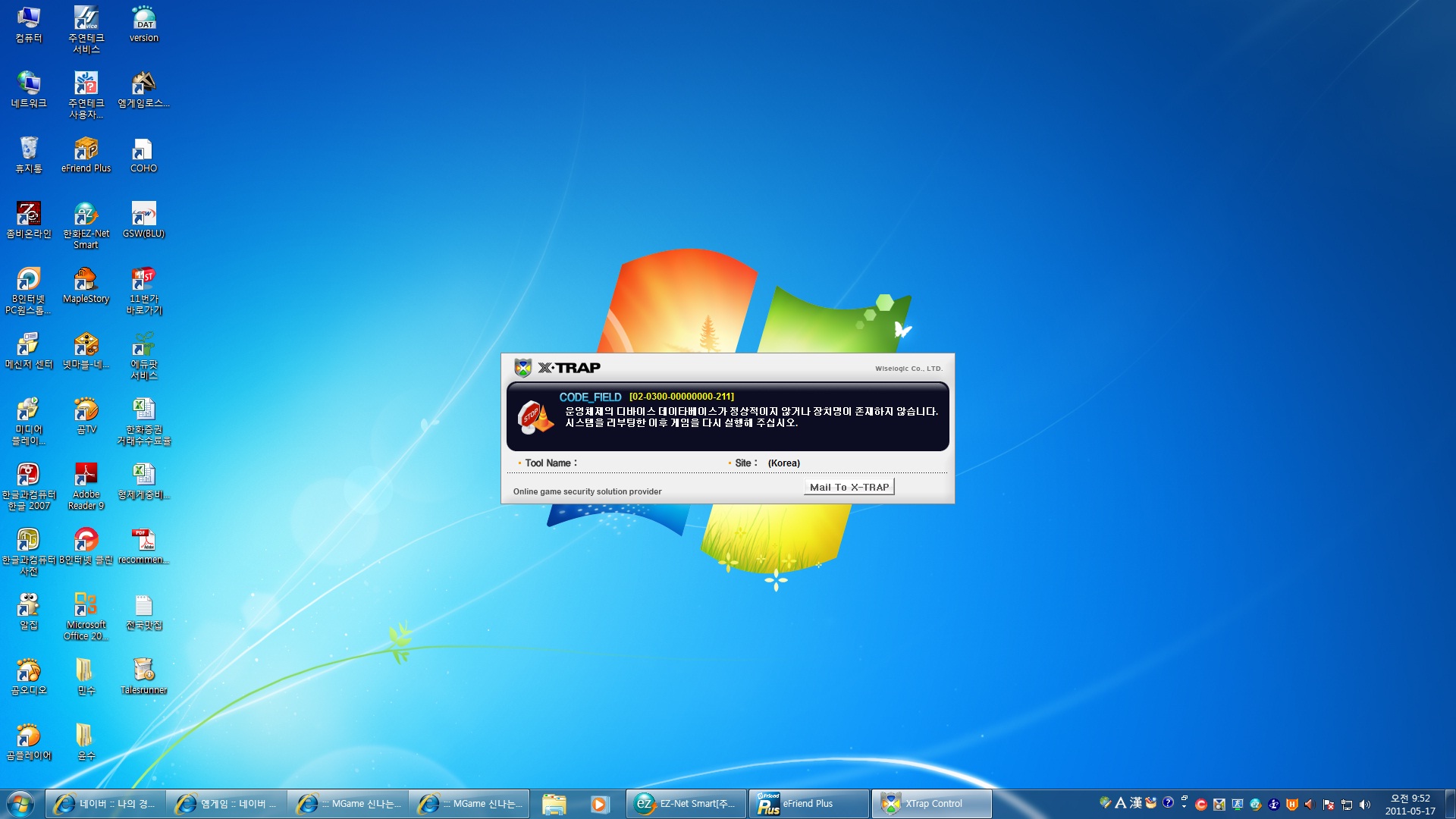Open the 곰TV desktop icon
The height and width of the screenshot is (819, 1456).
point(86,410)
